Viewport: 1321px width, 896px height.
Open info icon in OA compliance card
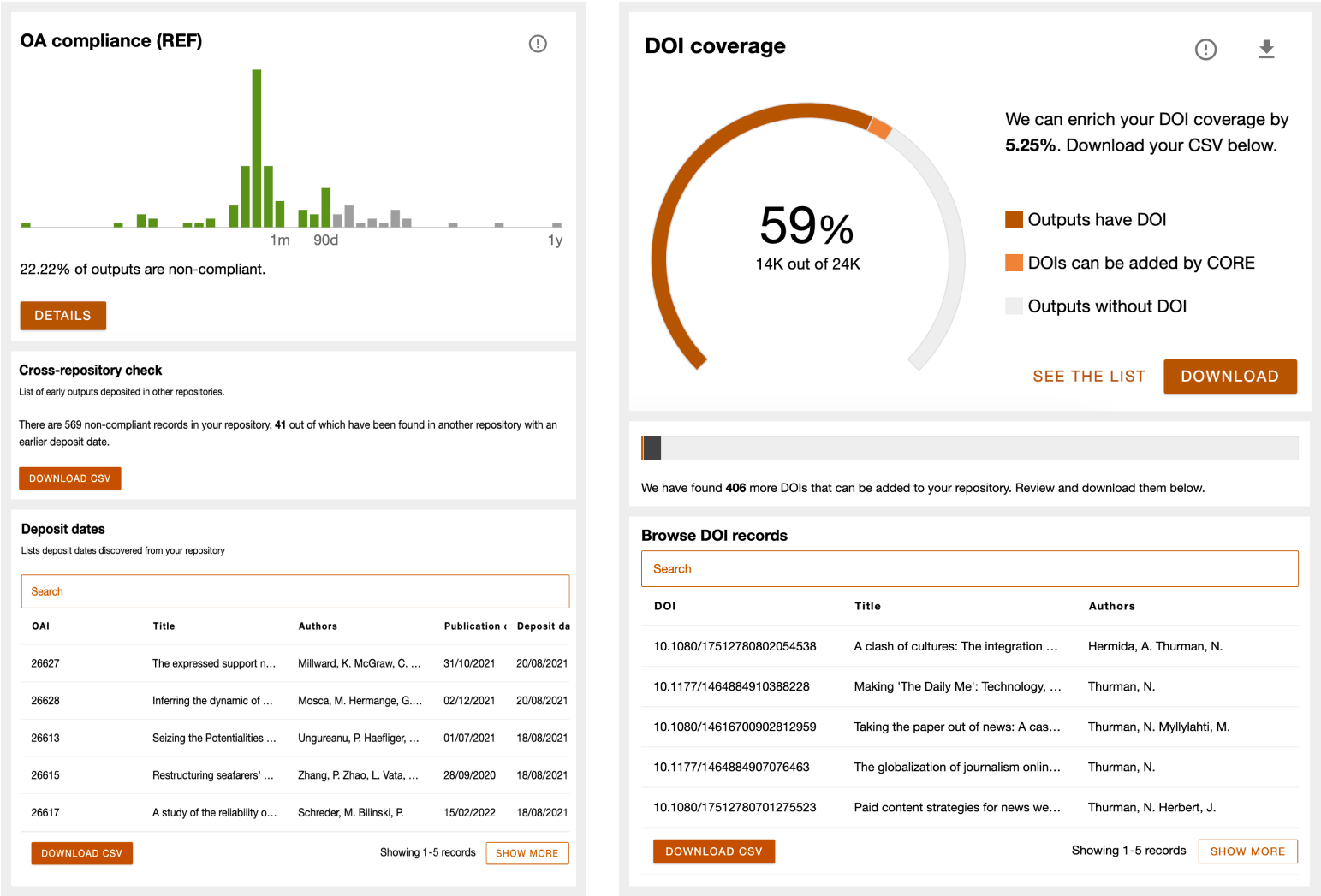(x=538, y=44)
